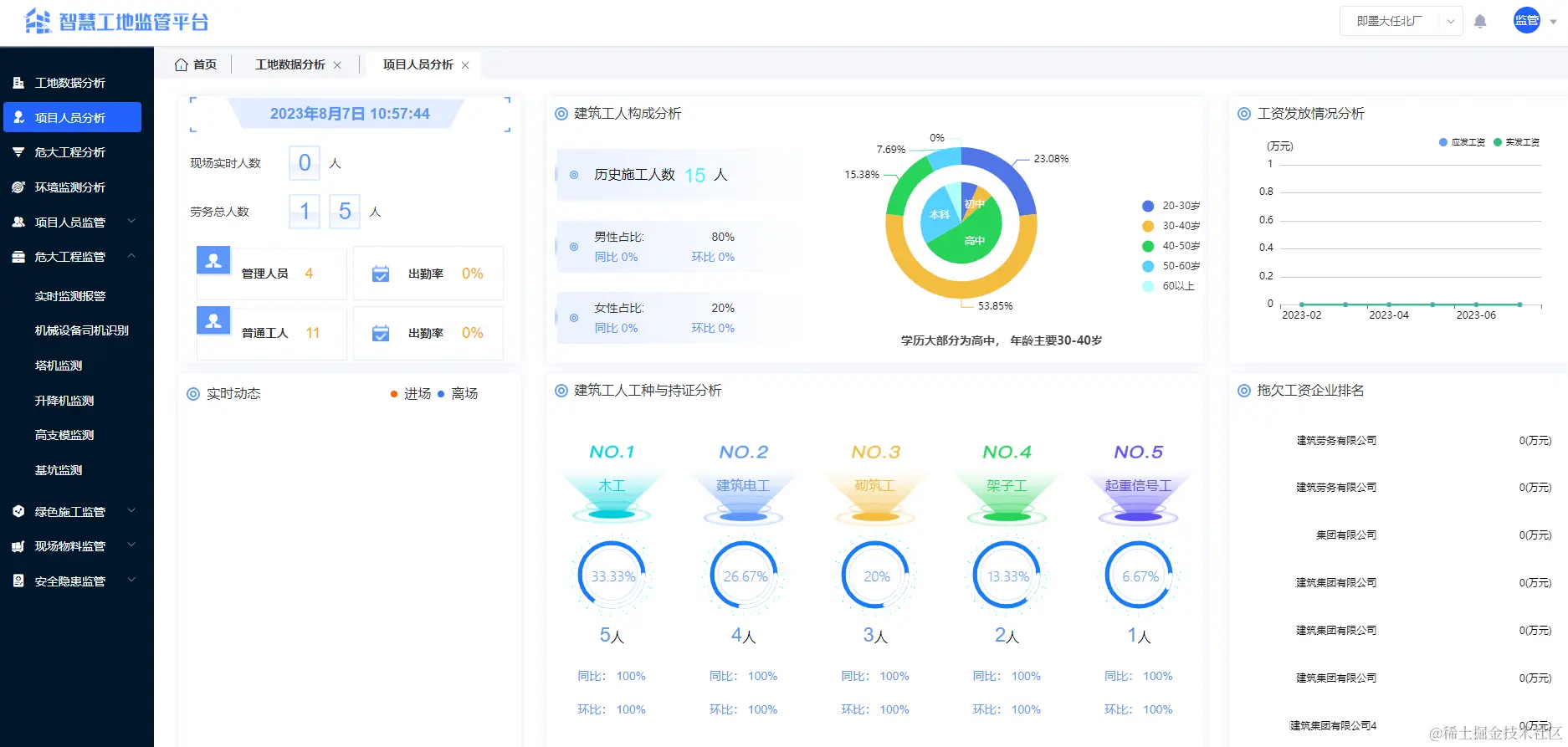The width and height of the screenshot is (1568, 747).
Task: Toggle the 30-40岁 legend entry
Action: [1171, 226]
